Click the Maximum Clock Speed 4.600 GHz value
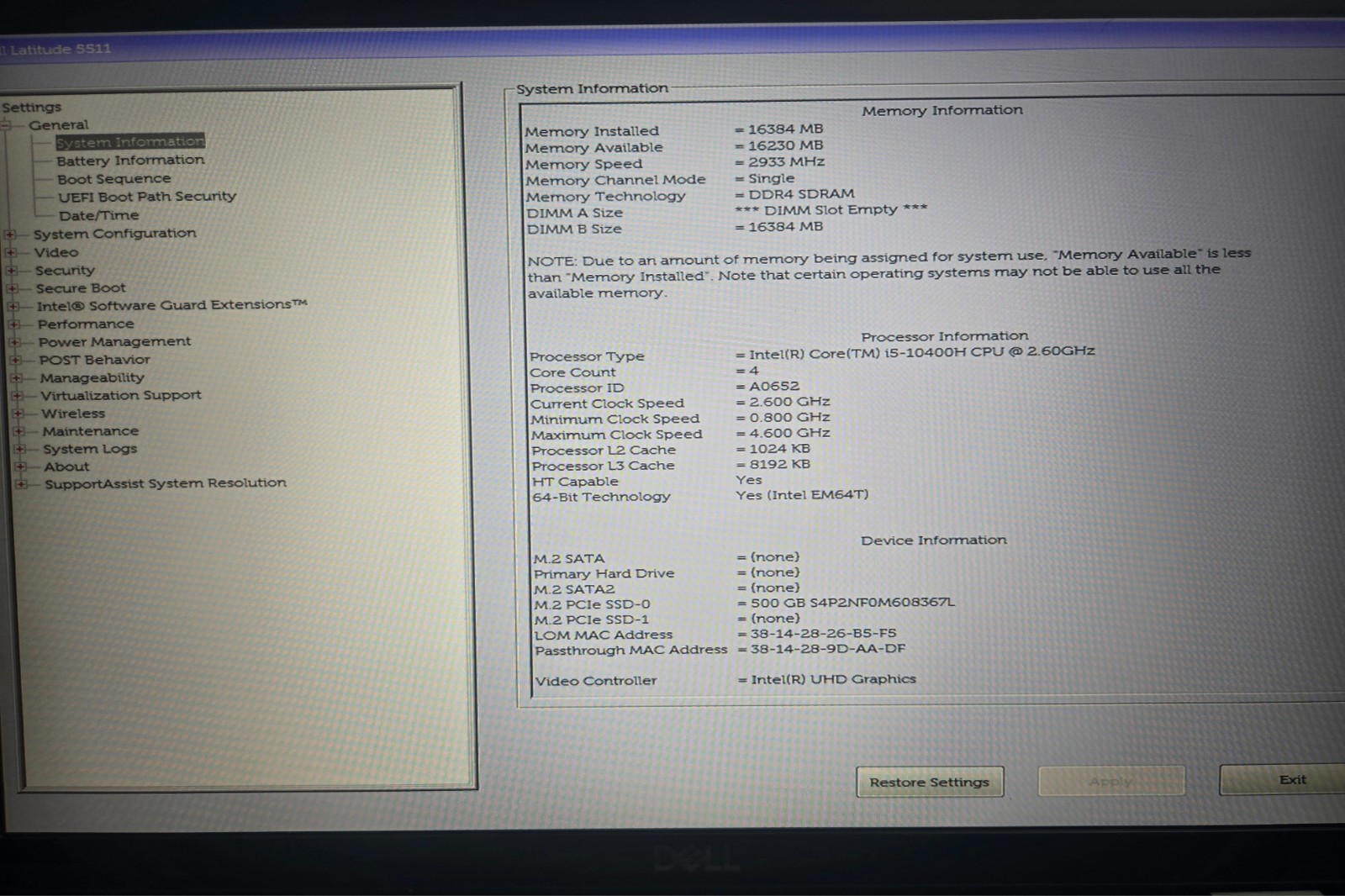 pos(789,433)
